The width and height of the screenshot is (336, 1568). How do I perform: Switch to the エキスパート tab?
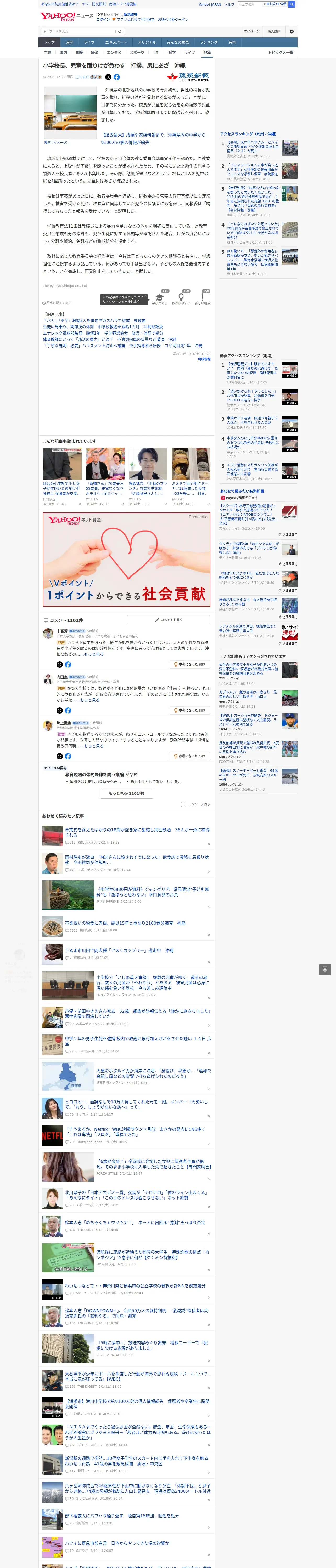[x=116, y=43]
